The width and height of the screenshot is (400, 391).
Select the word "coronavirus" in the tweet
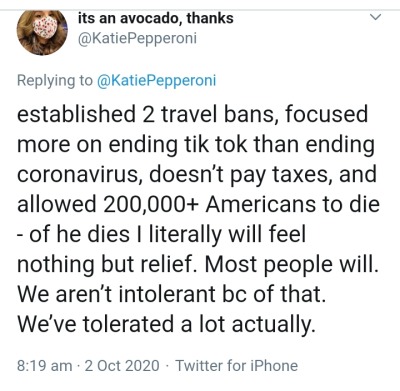(x=77, y=174)
